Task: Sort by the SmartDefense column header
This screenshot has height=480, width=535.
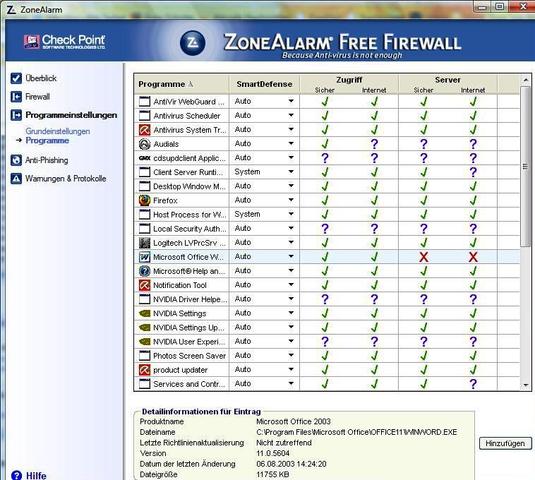Action: (264, 84)
